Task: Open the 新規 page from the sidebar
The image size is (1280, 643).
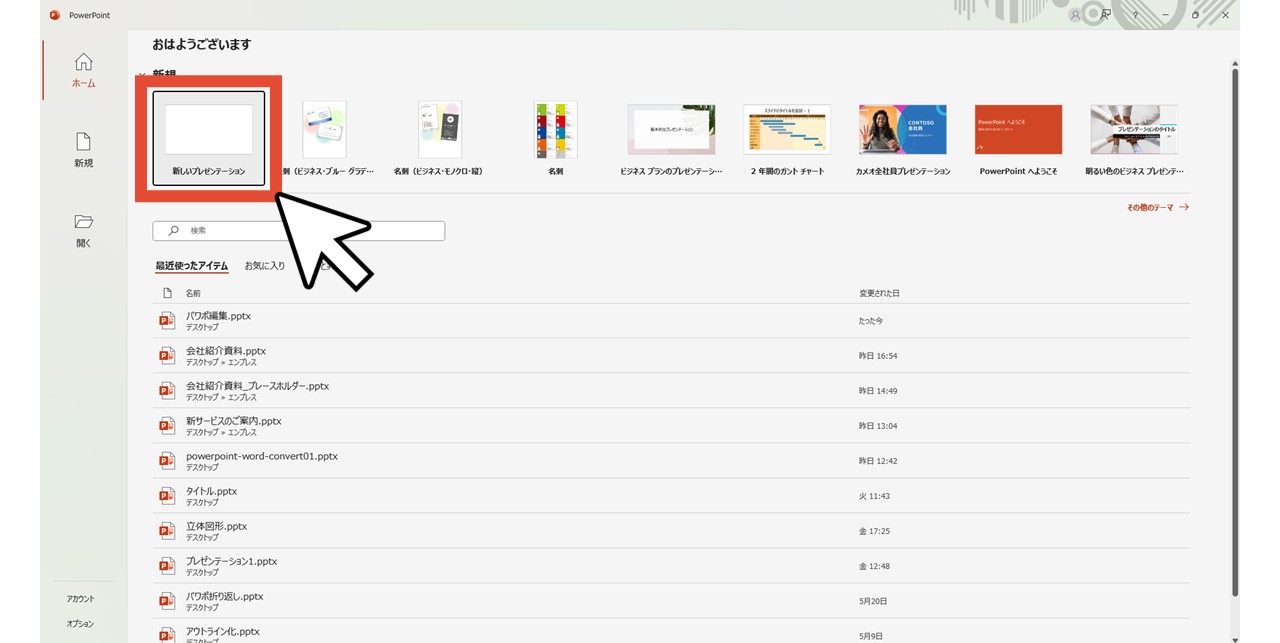Action: [x=84, y=150]
